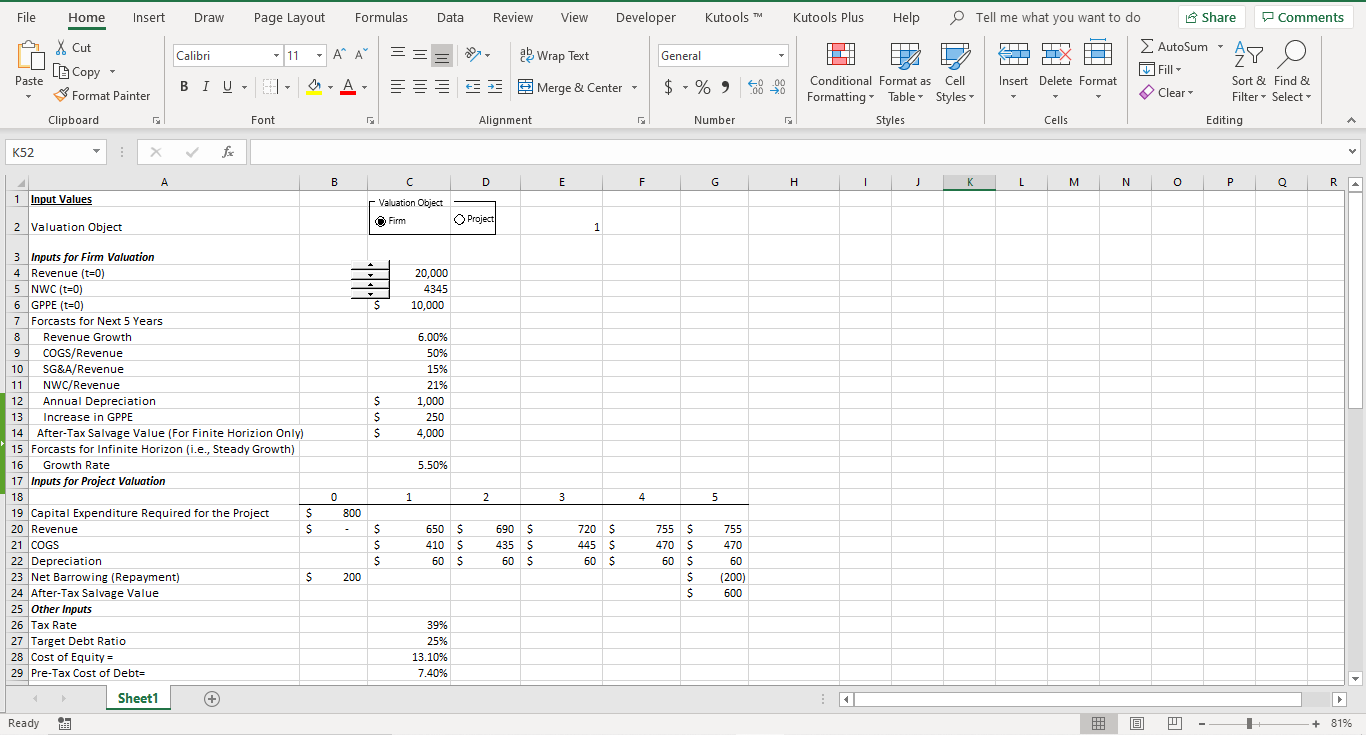Switch to Page Break Preview in status bar
This screenshot has width=1366, height=735.
[1175, 723]
